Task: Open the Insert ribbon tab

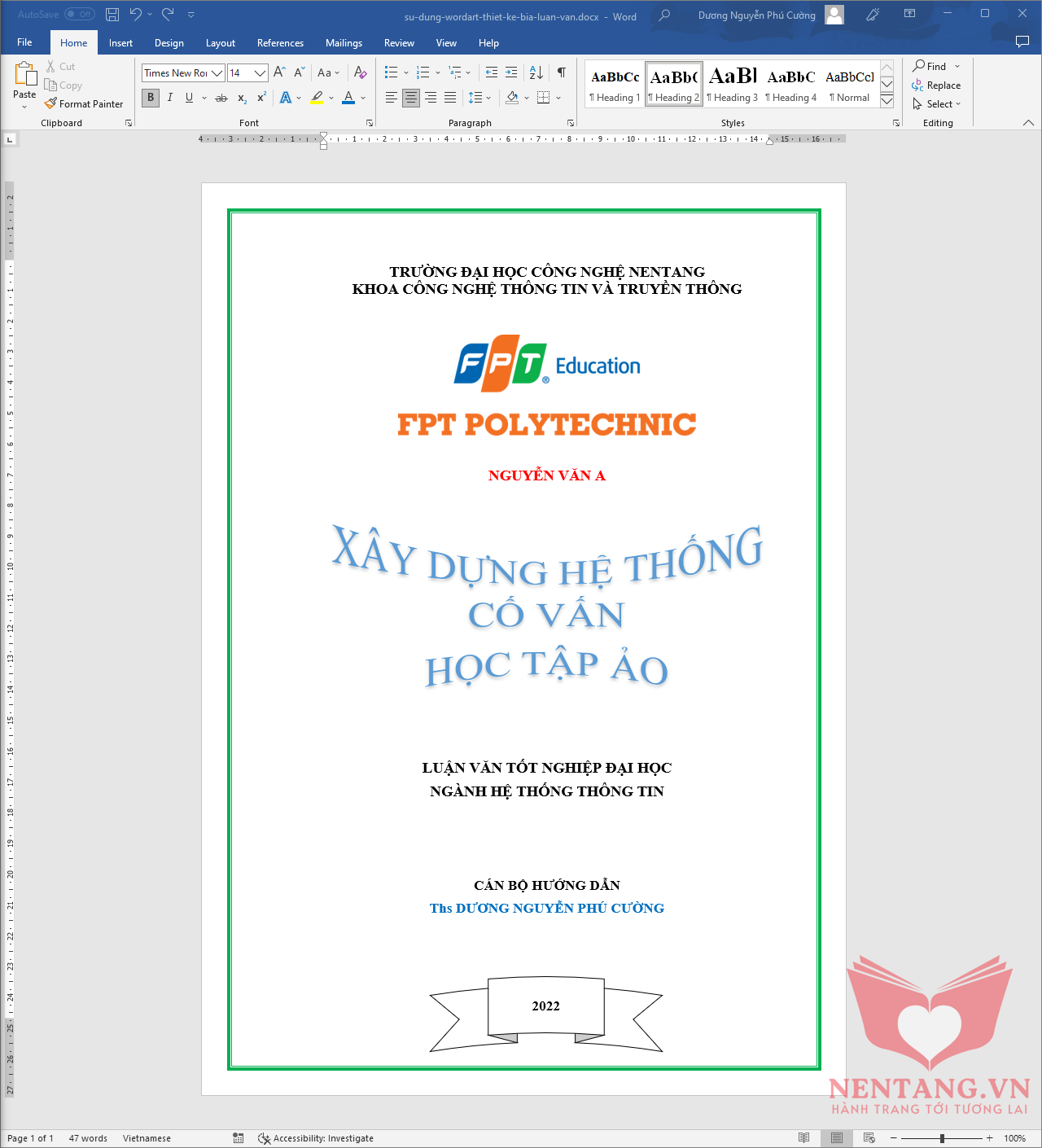Action: pos(120,43)
